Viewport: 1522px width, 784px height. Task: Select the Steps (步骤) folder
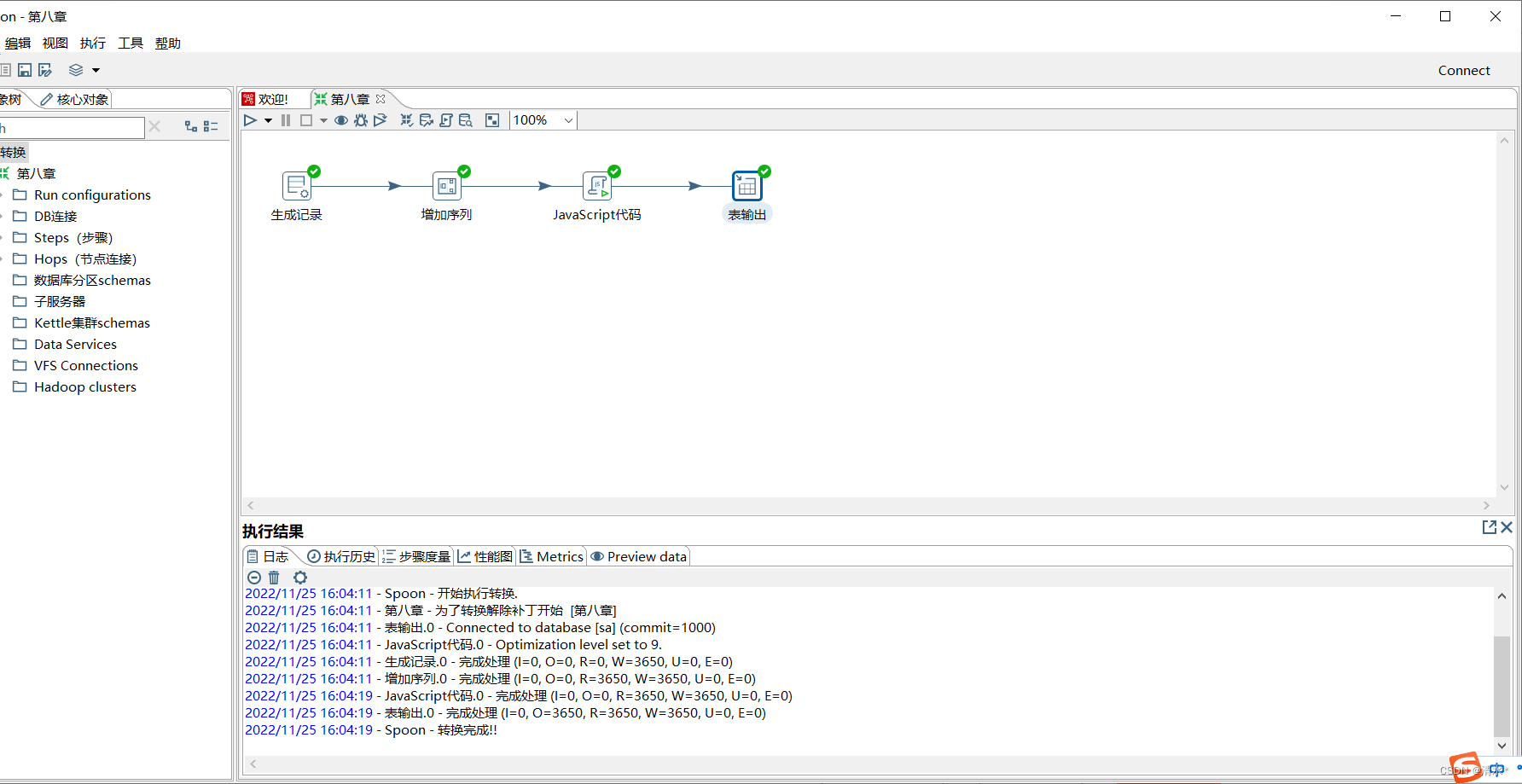[73, 238]
